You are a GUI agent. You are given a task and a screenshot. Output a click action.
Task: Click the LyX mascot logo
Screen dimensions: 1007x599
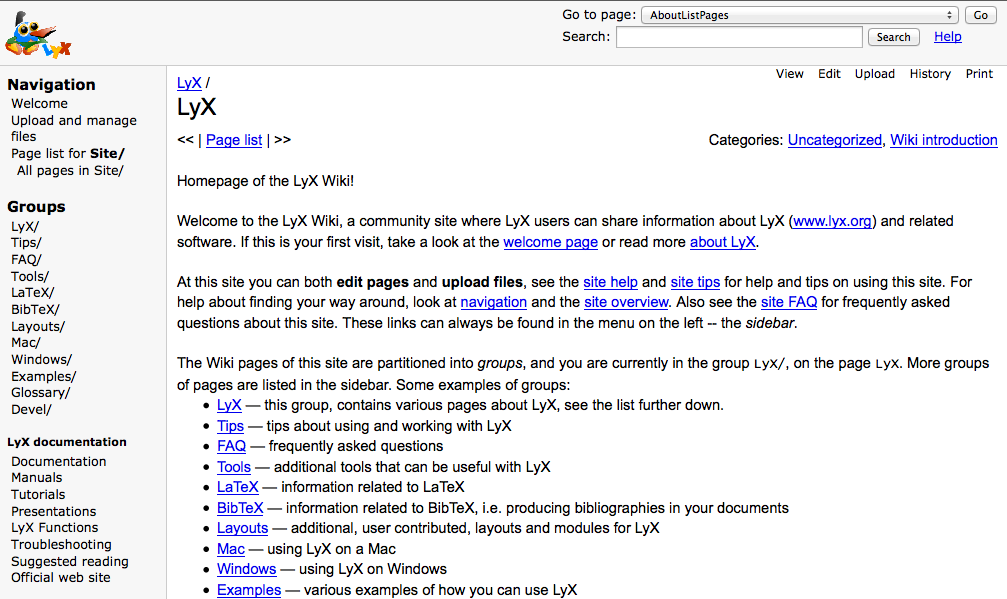pos(38,35)
